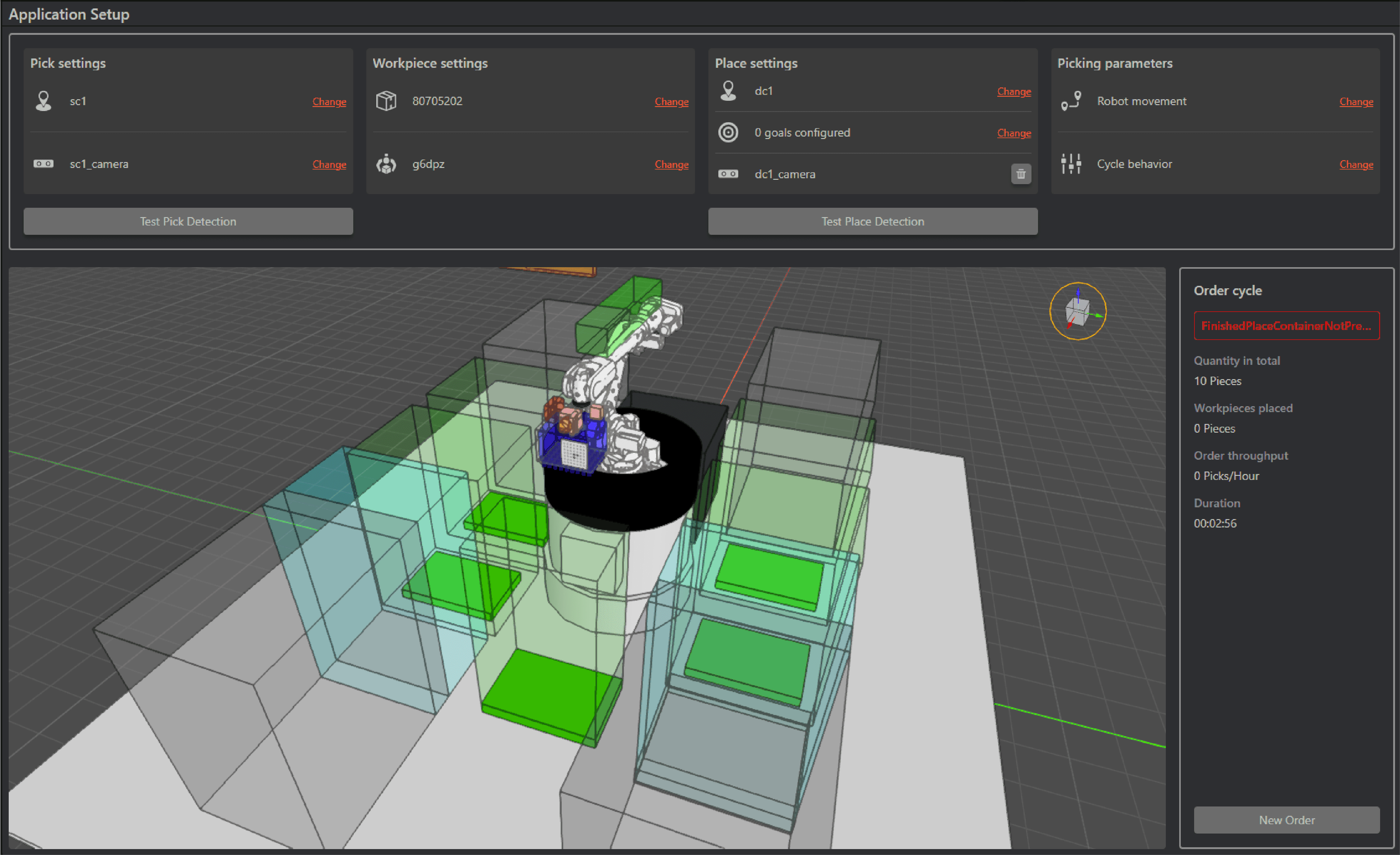
Task: Start a New Order
Action: pyautogui.click(x=1286, y=820)
